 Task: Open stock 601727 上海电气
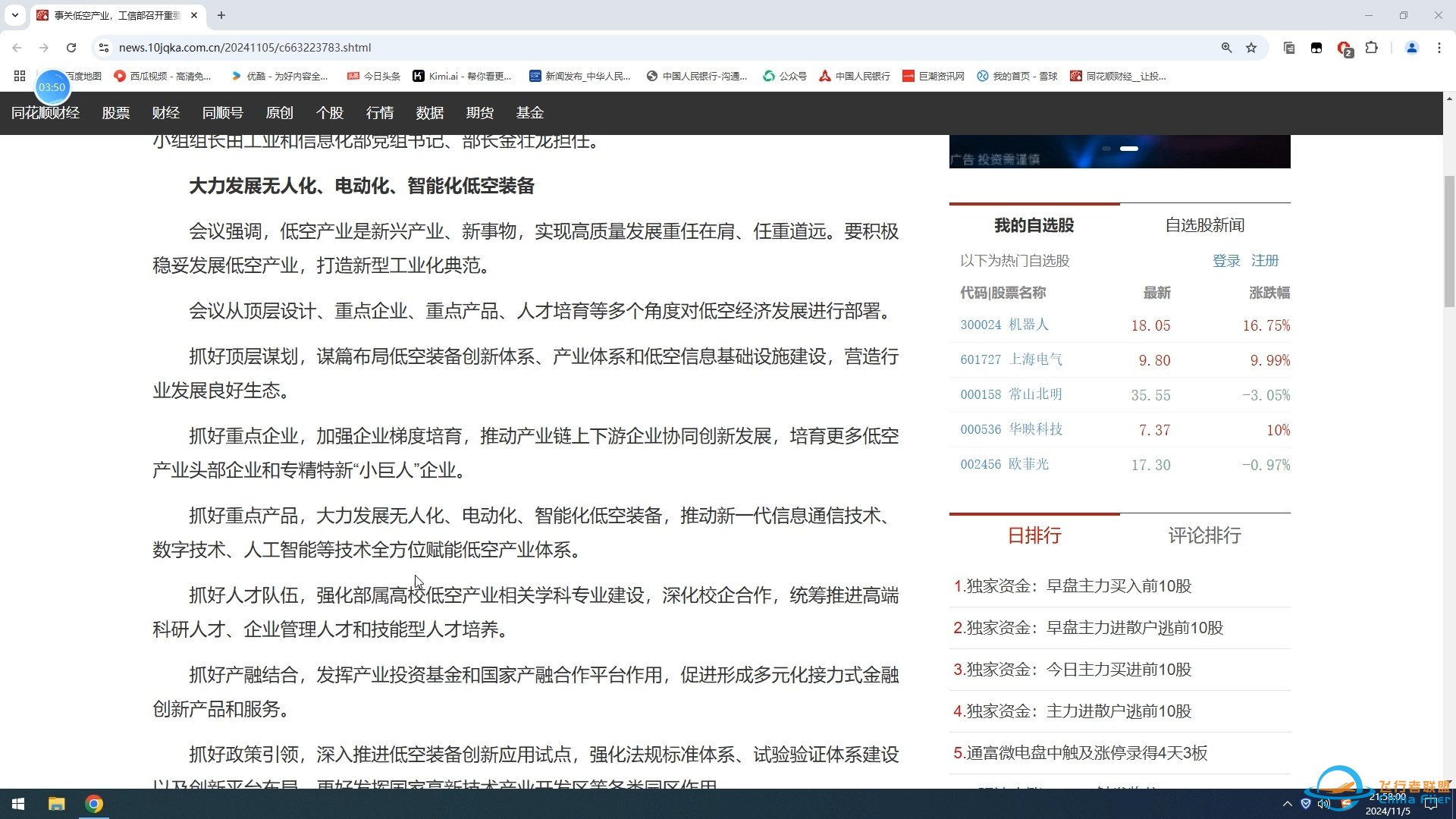click(x=1012, y=359)
